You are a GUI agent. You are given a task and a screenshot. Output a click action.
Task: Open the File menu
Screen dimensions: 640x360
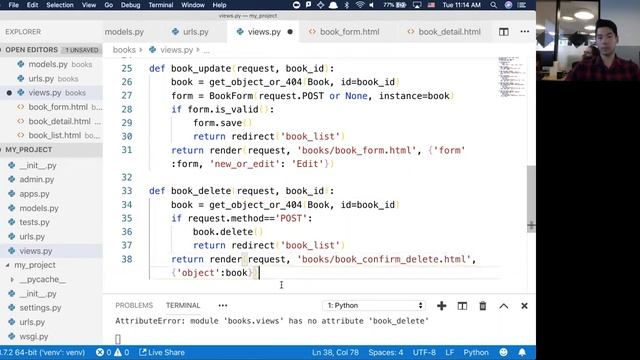(13, 5)
